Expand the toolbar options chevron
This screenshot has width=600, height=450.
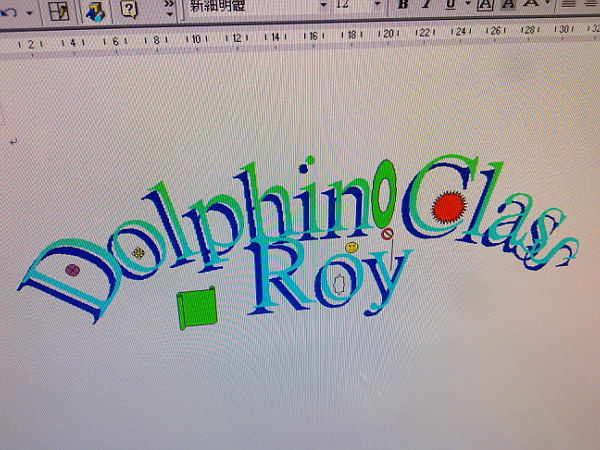pyautogui.click(x=169, y=8)
